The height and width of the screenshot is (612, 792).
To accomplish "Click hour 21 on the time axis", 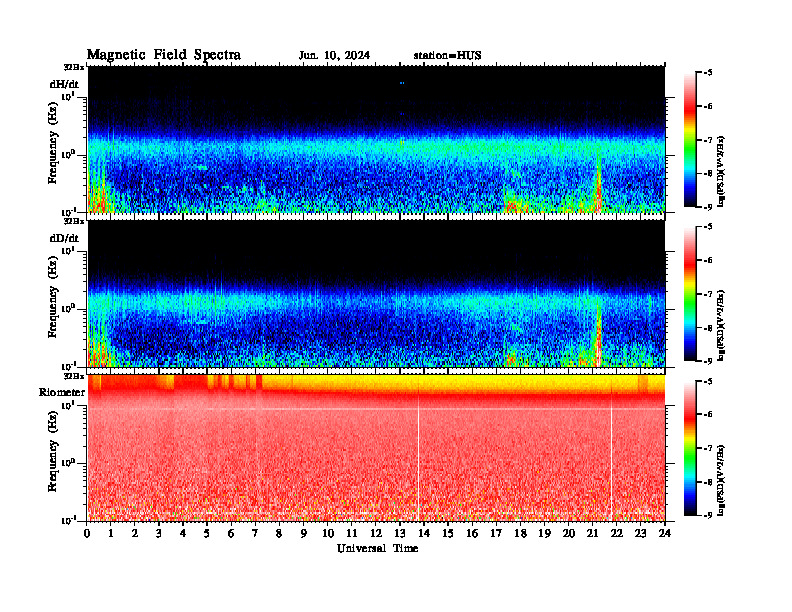I will pyautogui.click(x=592, y=534).
